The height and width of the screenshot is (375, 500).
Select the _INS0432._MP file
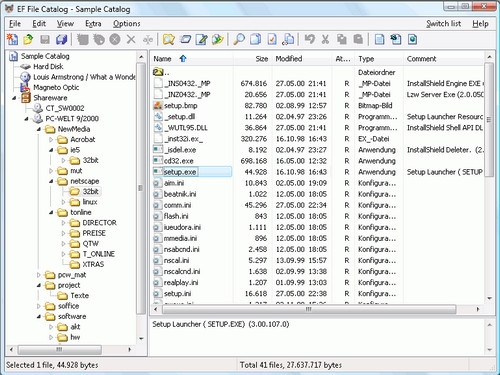(187, 84)
